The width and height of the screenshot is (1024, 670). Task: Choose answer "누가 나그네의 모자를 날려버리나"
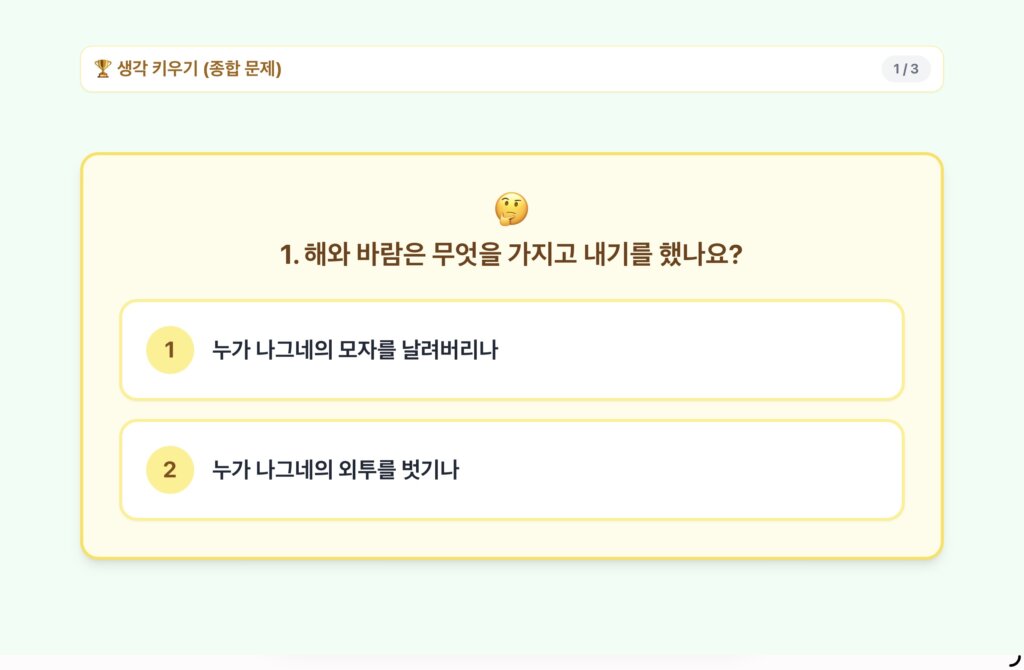pos(355,350)
